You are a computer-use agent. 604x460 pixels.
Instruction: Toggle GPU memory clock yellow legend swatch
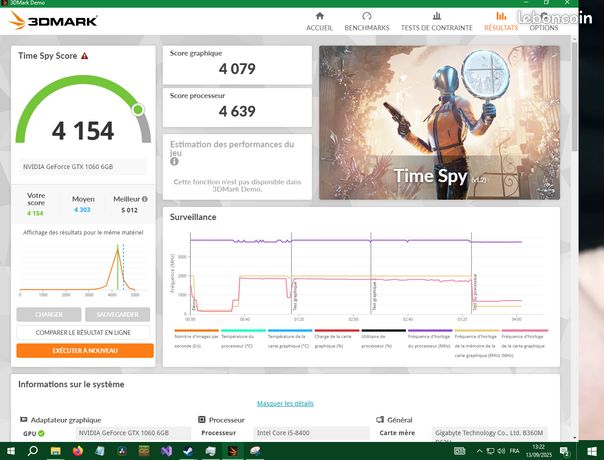[x=477, y=331]
